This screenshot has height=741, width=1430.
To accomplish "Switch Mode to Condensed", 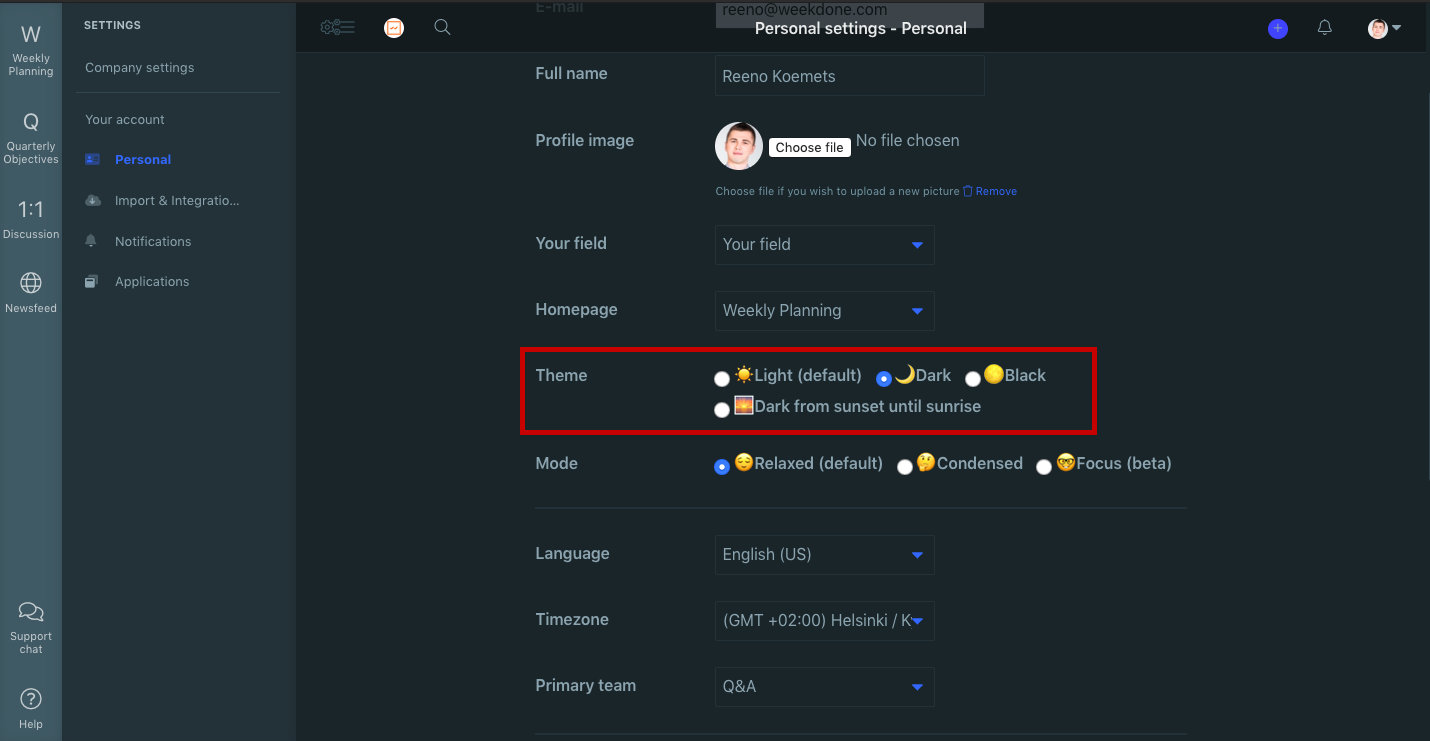I will 905,466.
